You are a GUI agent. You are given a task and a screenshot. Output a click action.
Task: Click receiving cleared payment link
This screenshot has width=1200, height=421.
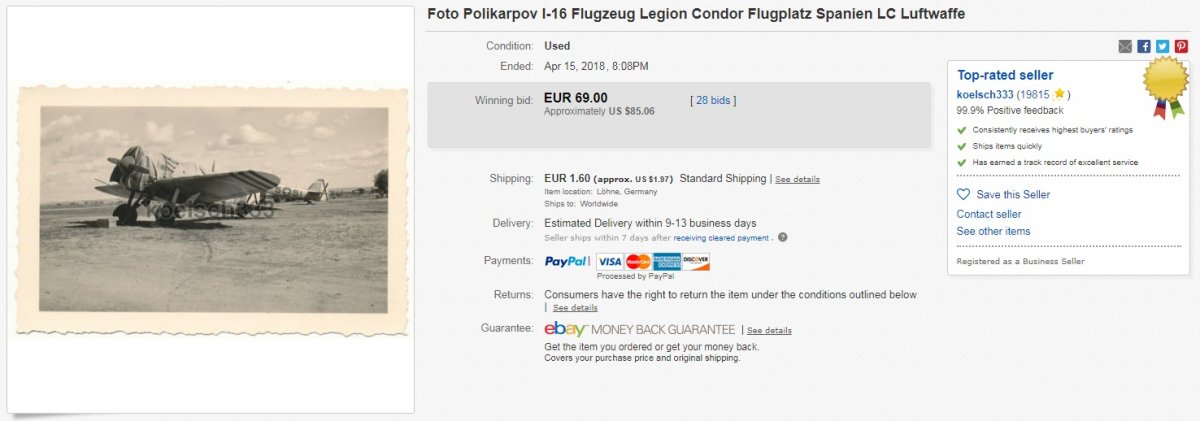tap(722, 238)
